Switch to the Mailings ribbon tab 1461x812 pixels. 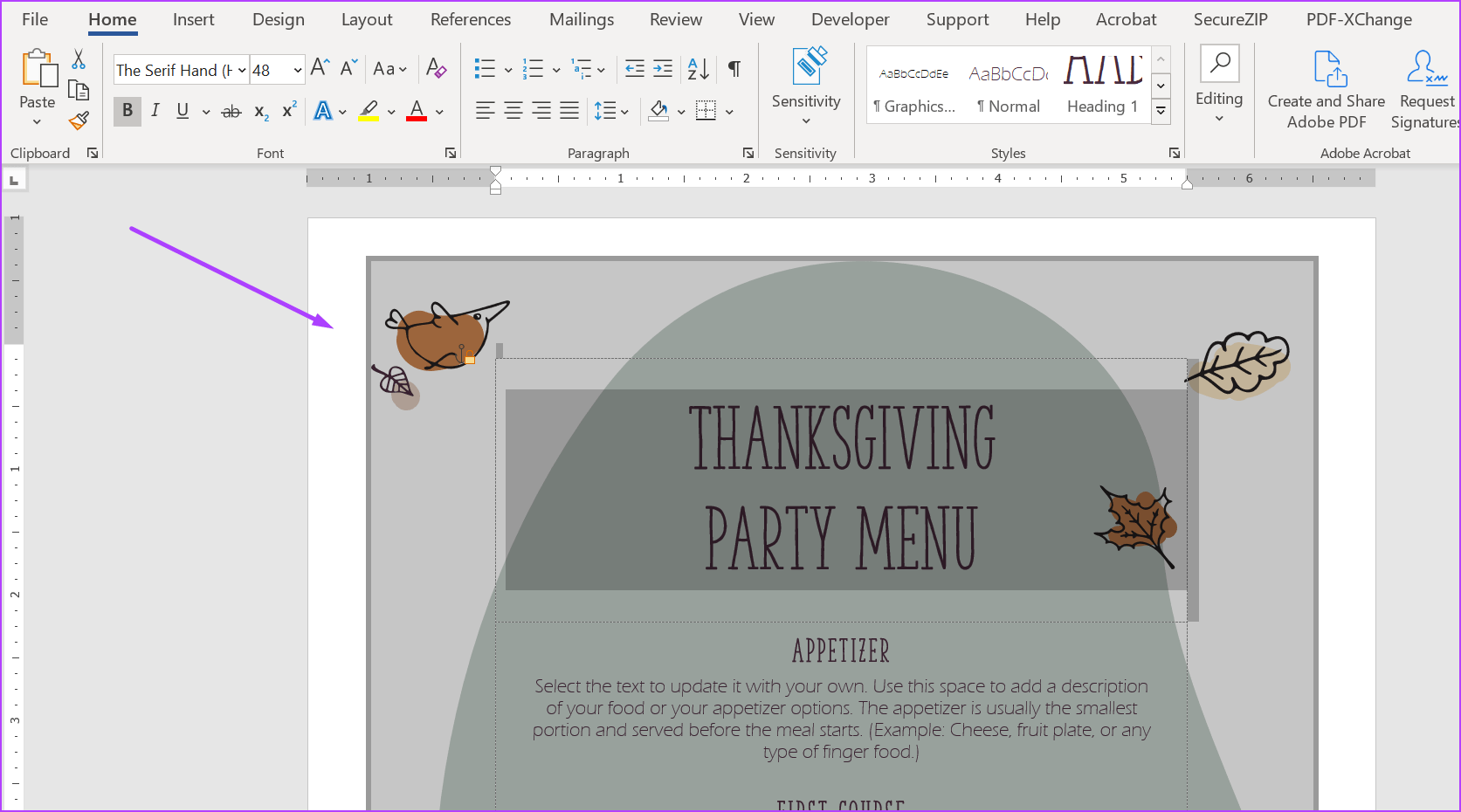pos(581,19)
